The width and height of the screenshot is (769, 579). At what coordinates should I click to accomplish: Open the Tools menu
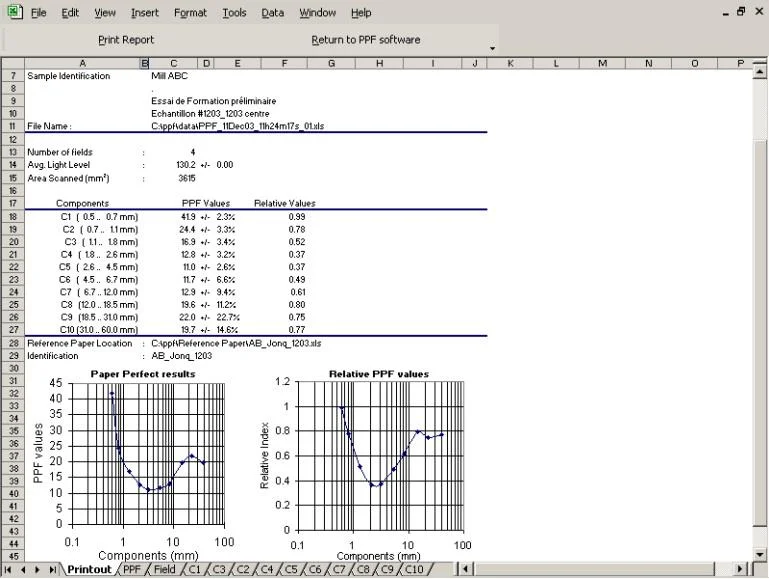234,13
